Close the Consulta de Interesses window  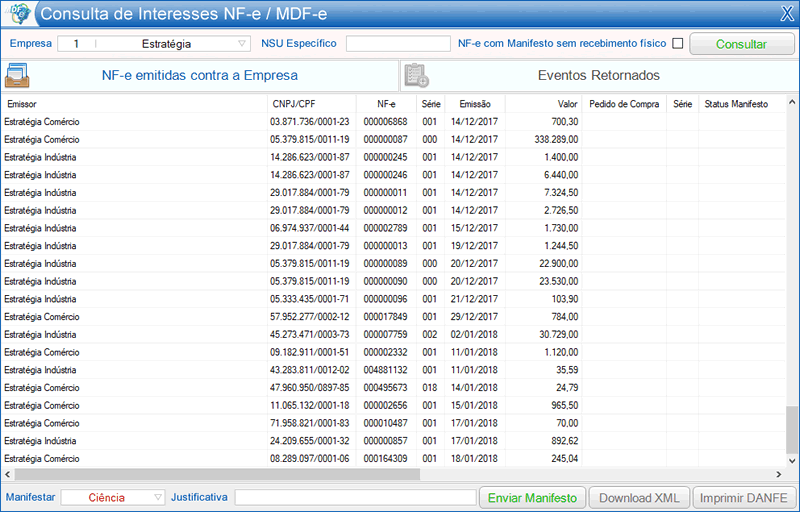(x=787, y=14)
